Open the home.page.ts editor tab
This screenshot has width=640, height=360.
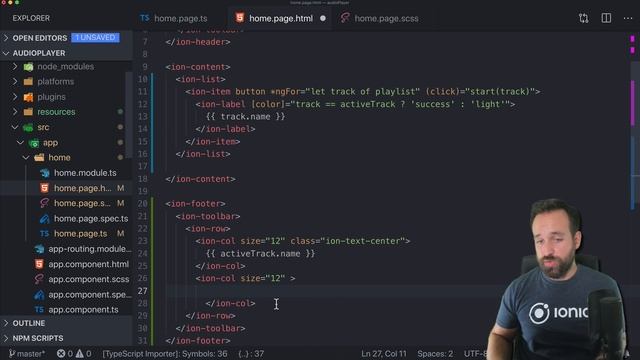pyautogui.click(x=174, y=18)
